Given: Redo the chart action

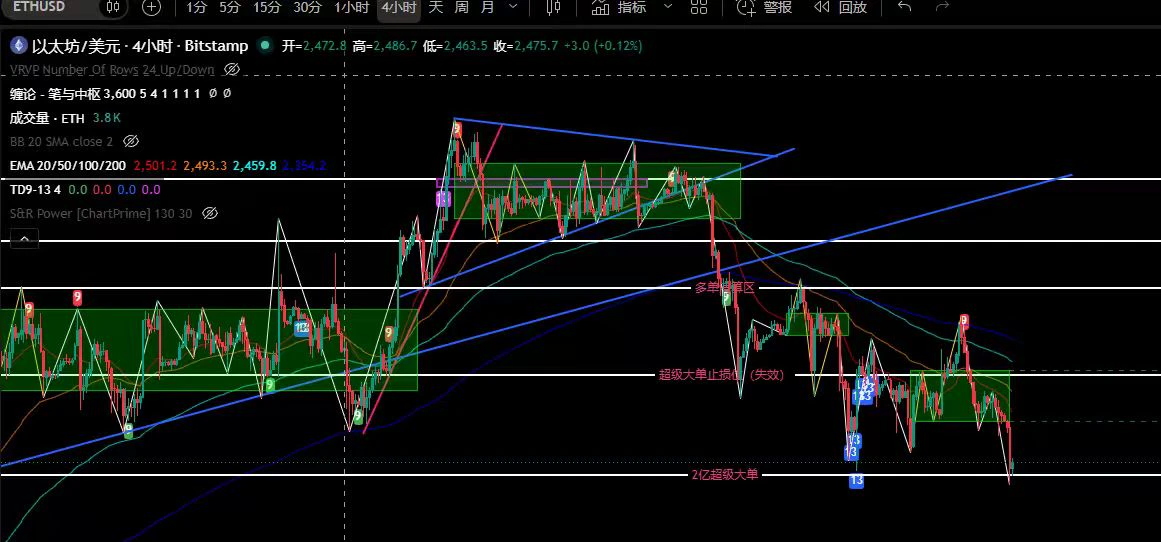Looking at the screenshot, I should click(x=943, y=7).
